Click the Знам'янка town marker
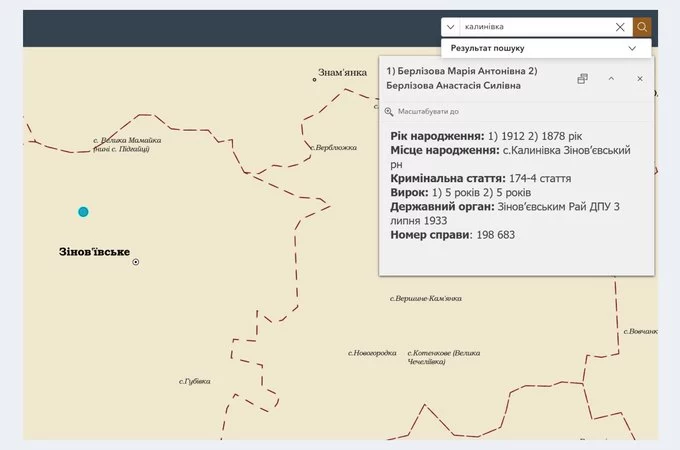680x450 pixels. [314, 80]
